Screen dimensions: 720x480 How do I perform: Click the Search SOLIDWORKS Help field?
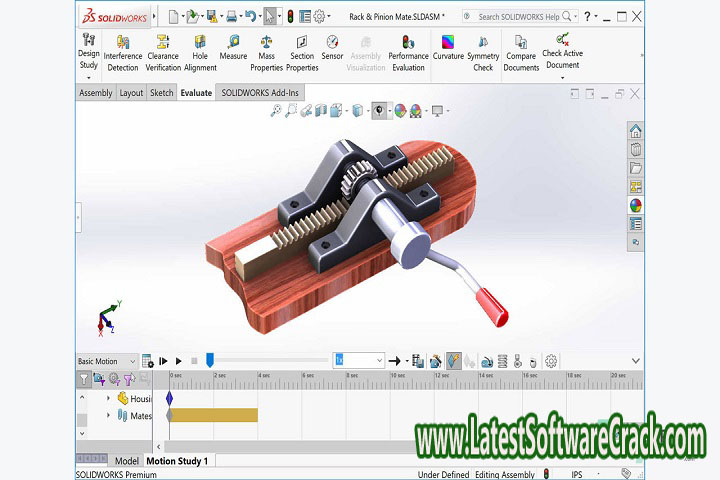518,17
